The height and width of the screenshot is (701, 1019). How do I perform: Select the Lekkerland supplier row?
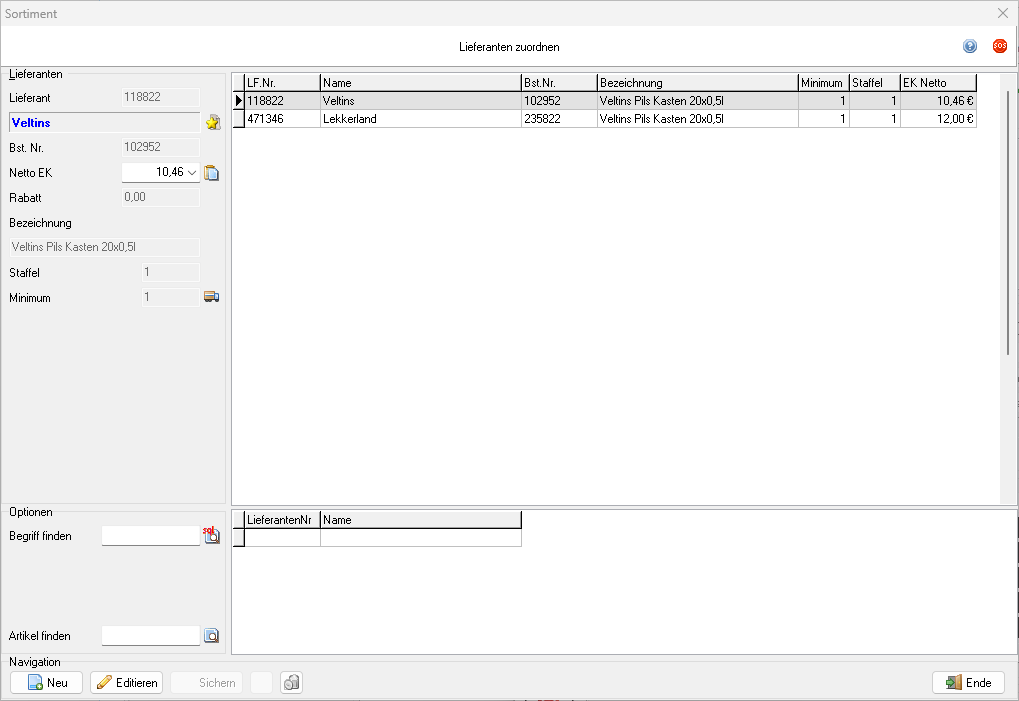click(x=420, y=119)
